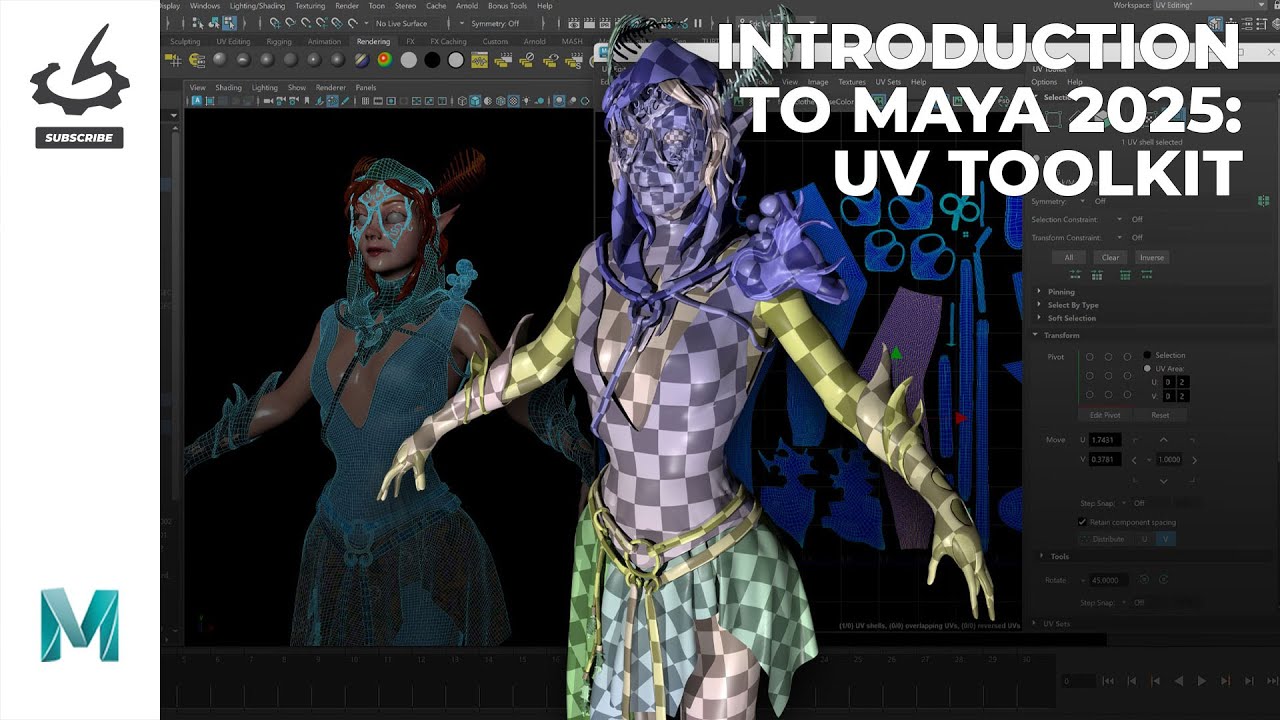Click move right arrow in Transform section
This screenshot has width=1280, height=720.
point(1194,460)
